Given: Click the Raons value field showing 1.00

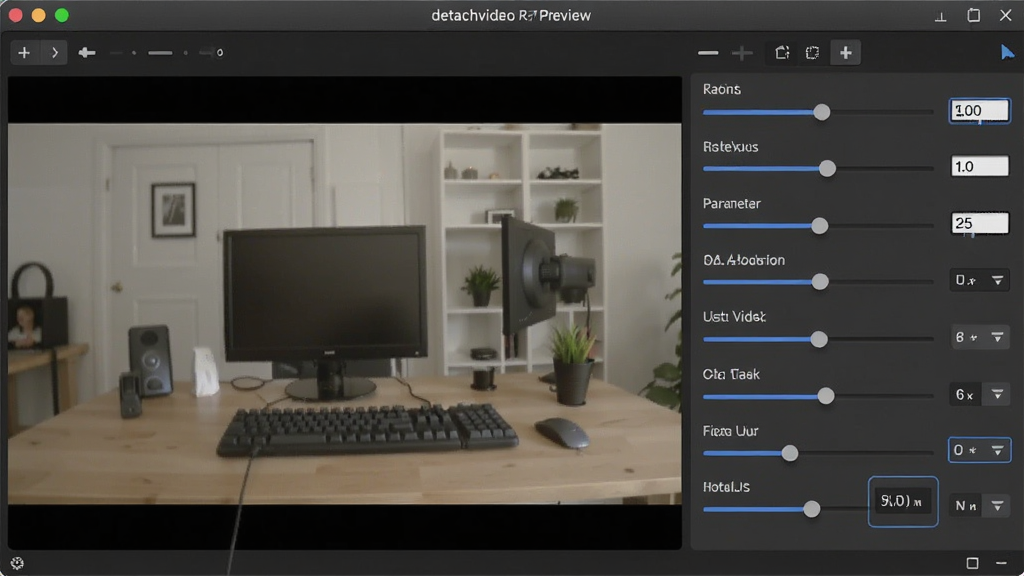Looking at the screenshot, I should (980, 110).
